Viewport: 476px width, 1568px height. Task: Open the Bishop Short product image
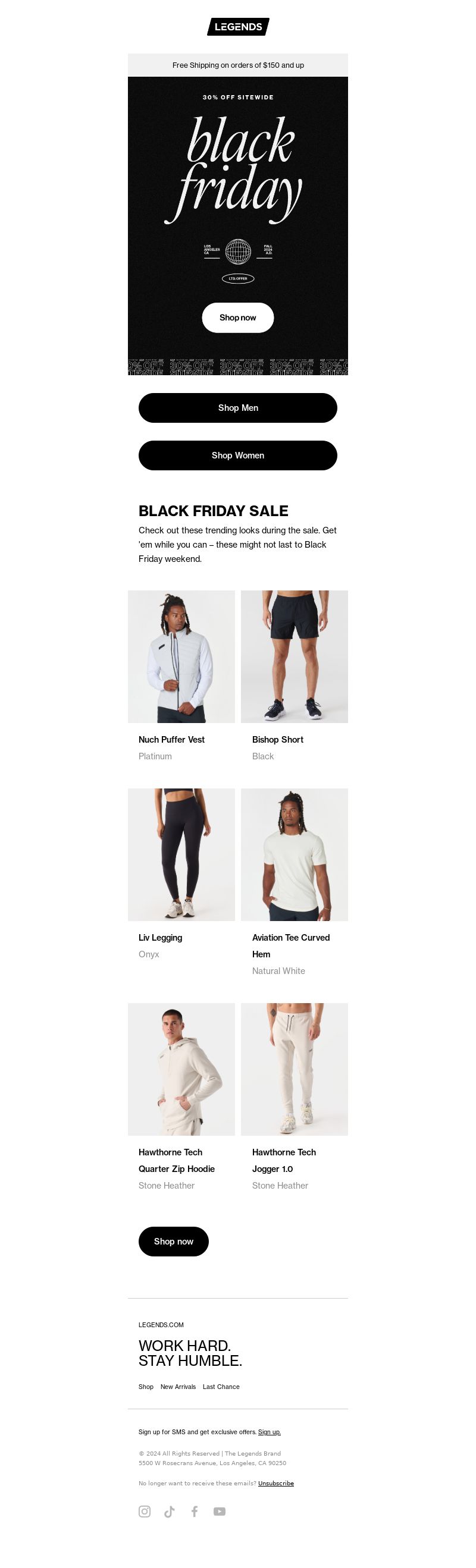click(x=295, y=657)
